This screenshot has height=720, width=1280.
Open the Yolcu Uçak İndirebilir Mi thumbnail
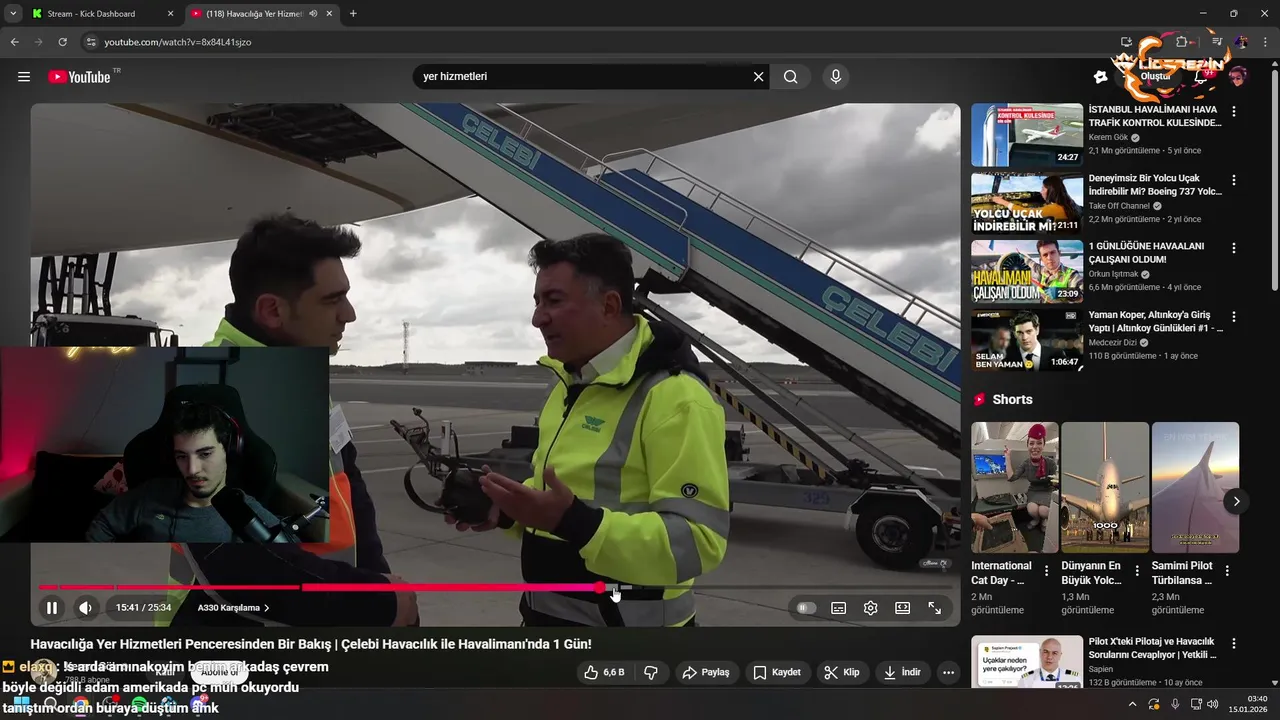1027,203
